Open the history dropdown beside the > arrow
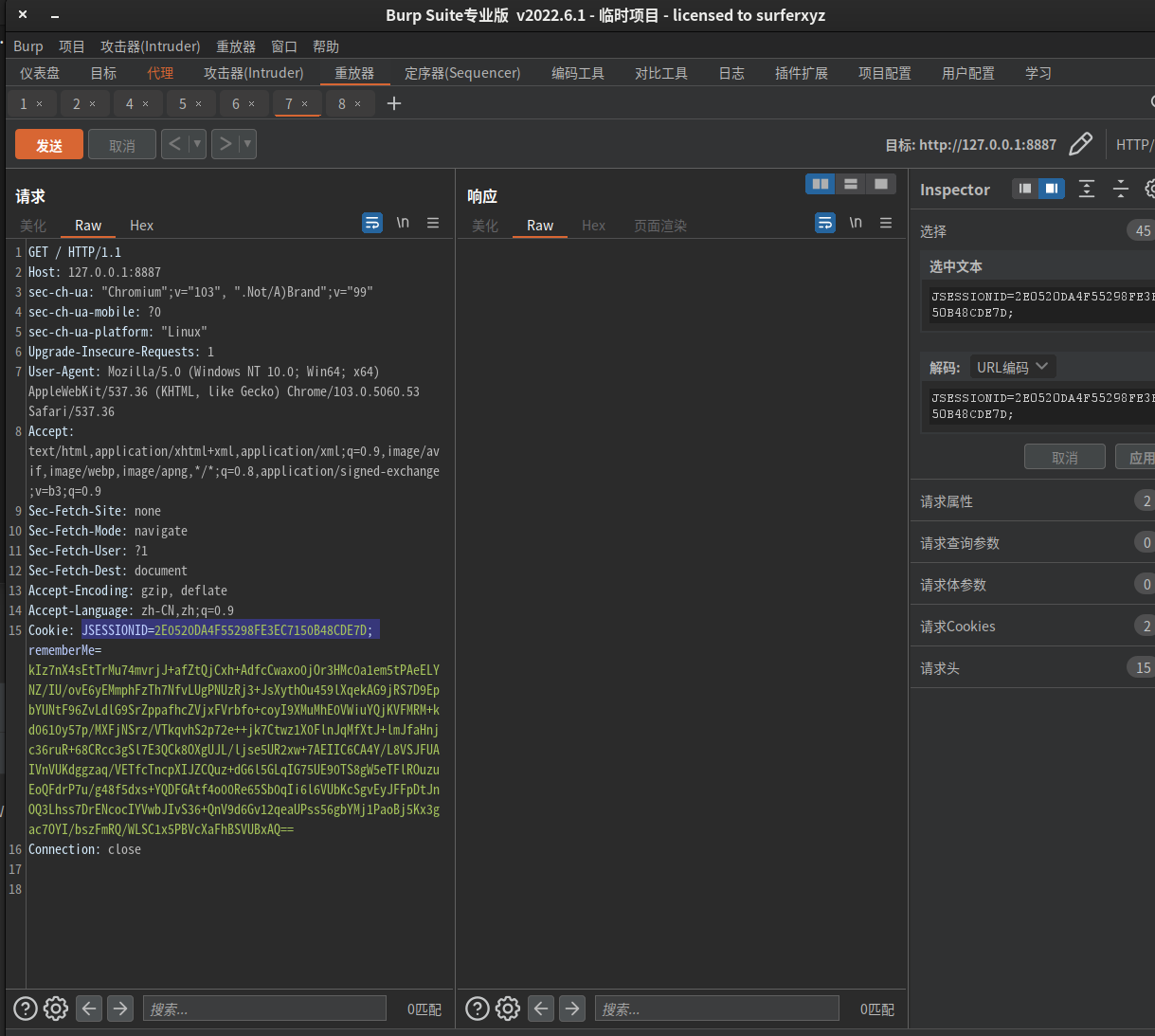Viewport: 1155px width, 1036px height. [247, 144]
